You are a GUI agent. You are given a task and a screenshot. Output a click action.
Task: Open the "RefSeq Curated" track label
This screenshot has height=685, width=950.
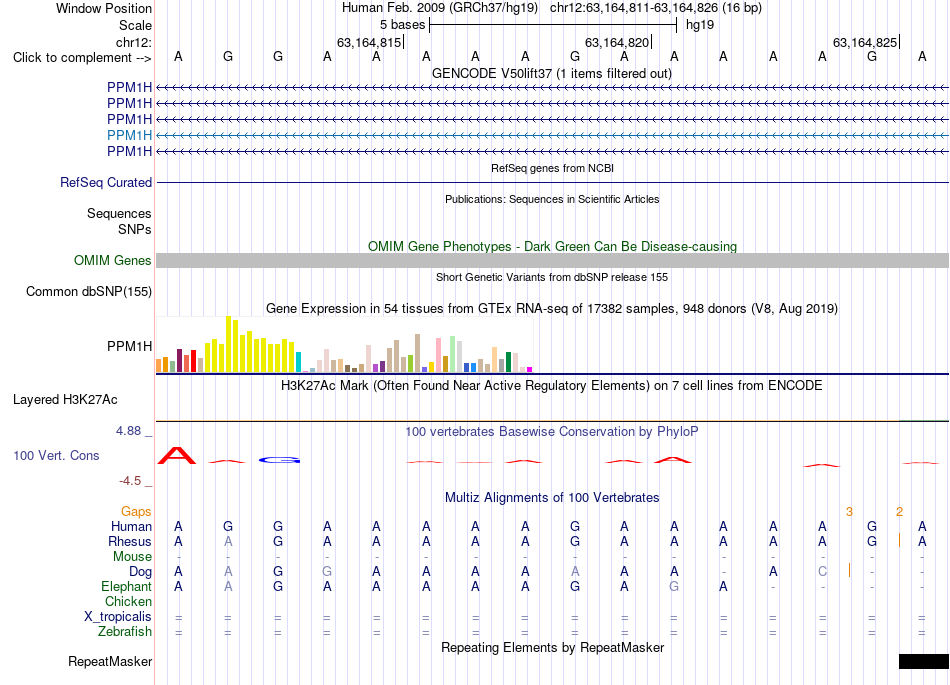click(105, 182)
